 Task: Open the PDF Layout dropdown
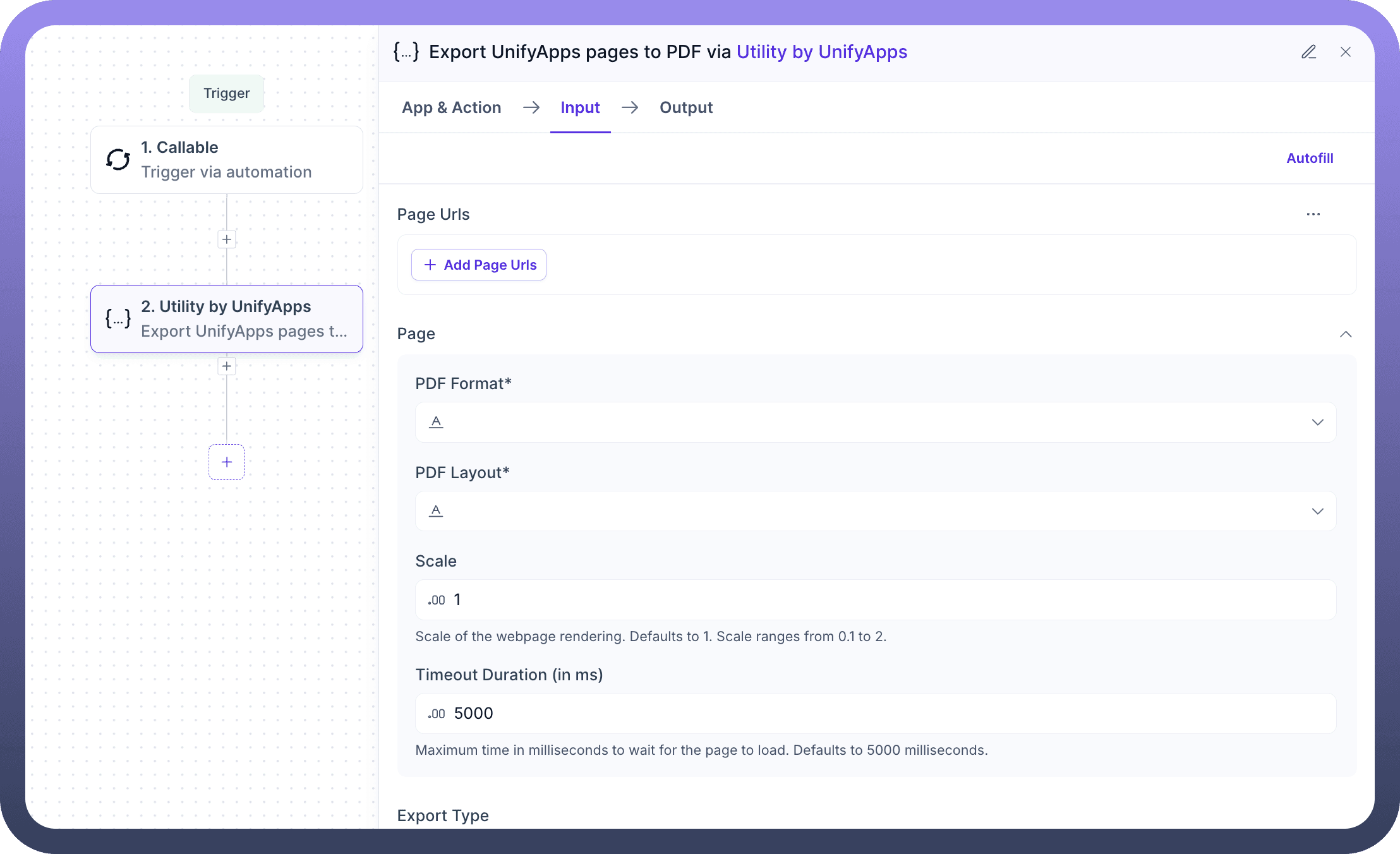pyautogui.click(x=875, y=511)
